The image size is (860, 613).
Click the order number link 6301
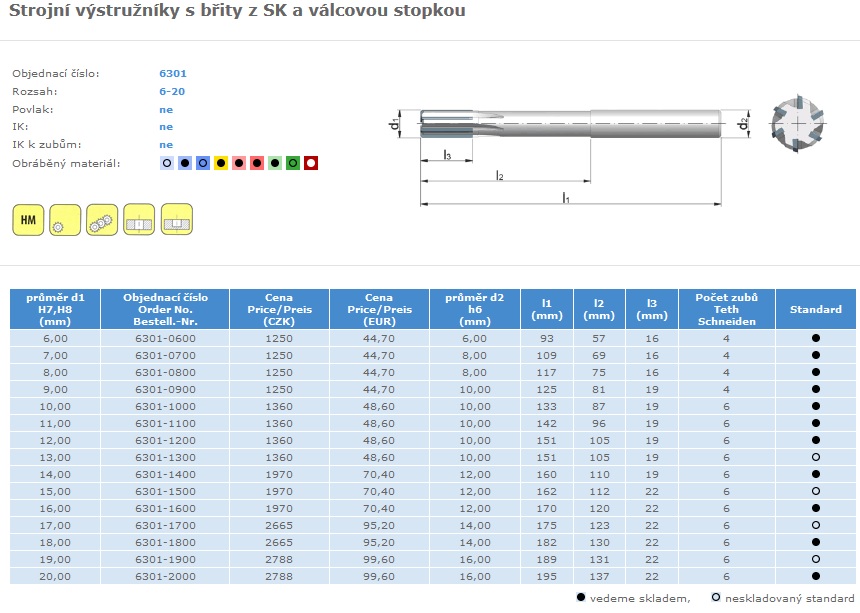(173, 73)
